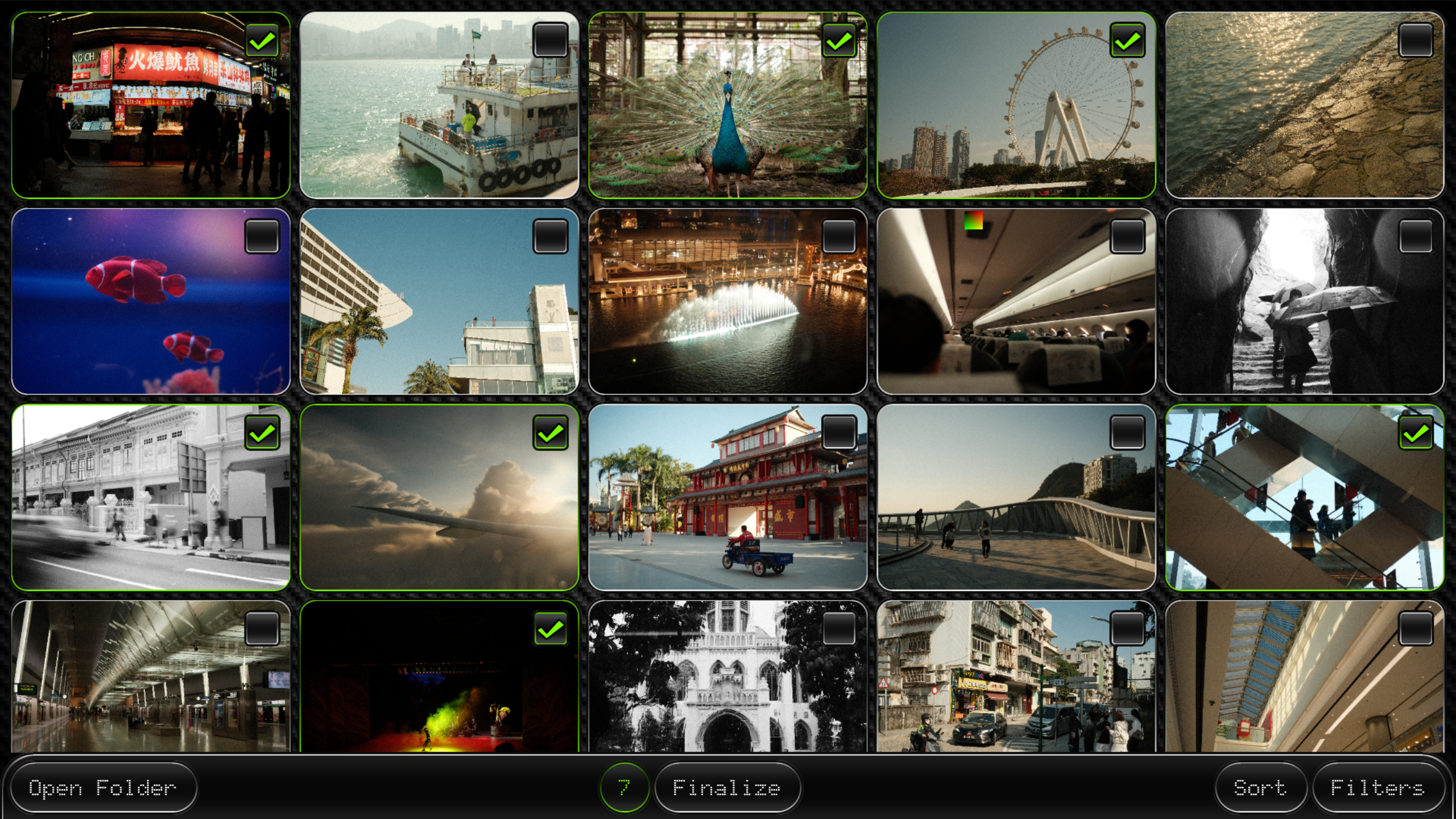
Task: Check the airplane cabin photo checkbox
Action: click(1127, 237)
